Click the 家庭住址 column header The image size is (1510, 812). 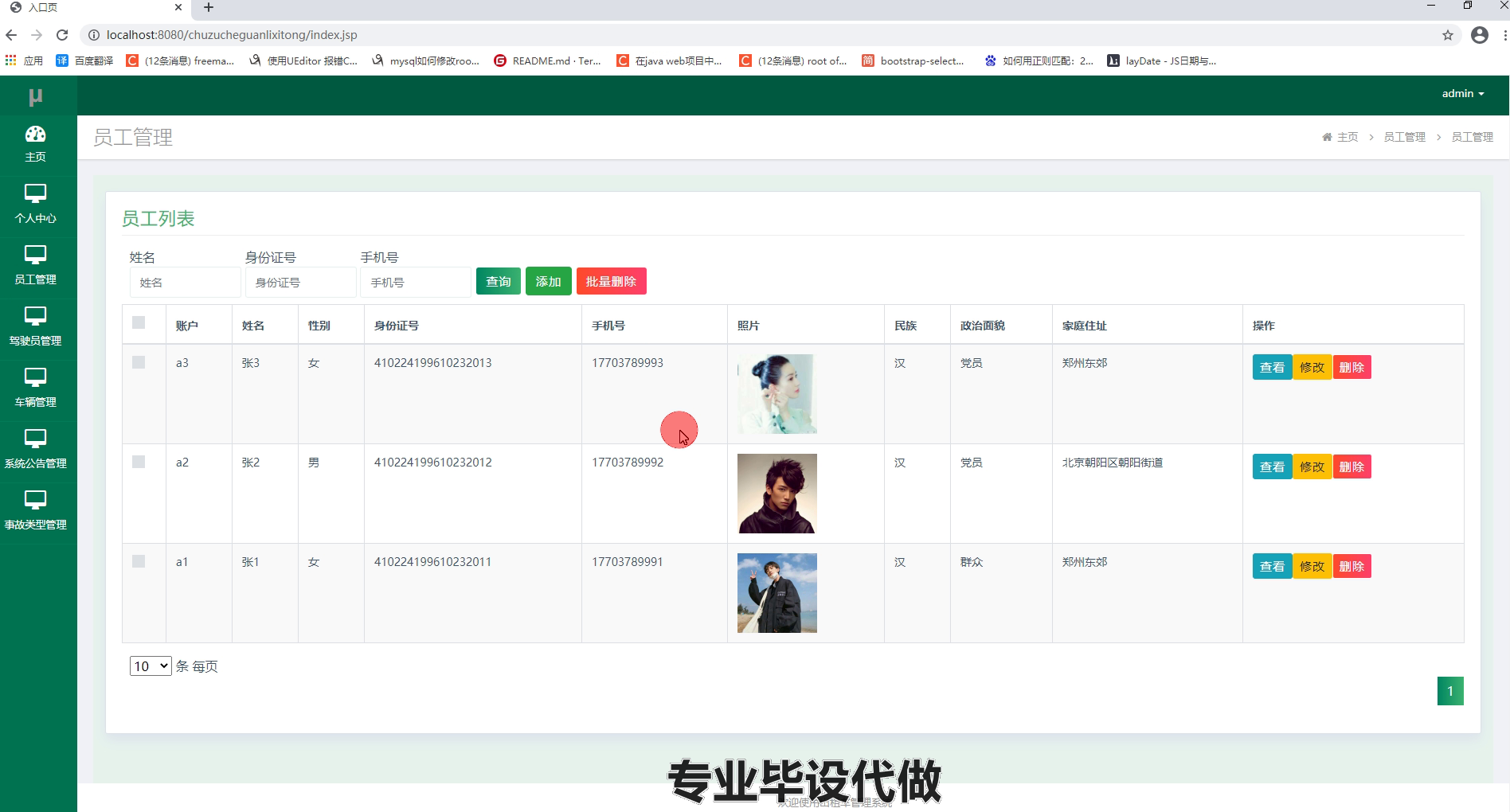(x=1084, y=326)
